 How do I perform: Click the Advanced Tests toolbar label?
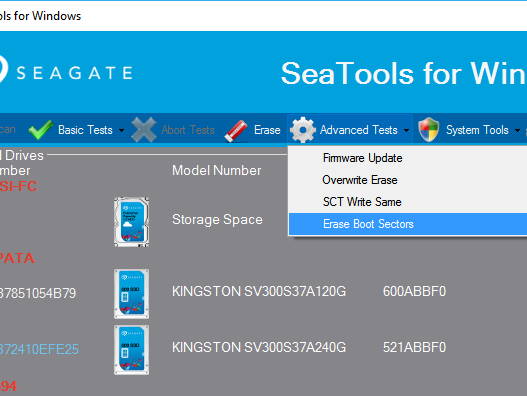pyautogui.click(x=359, y=130)
